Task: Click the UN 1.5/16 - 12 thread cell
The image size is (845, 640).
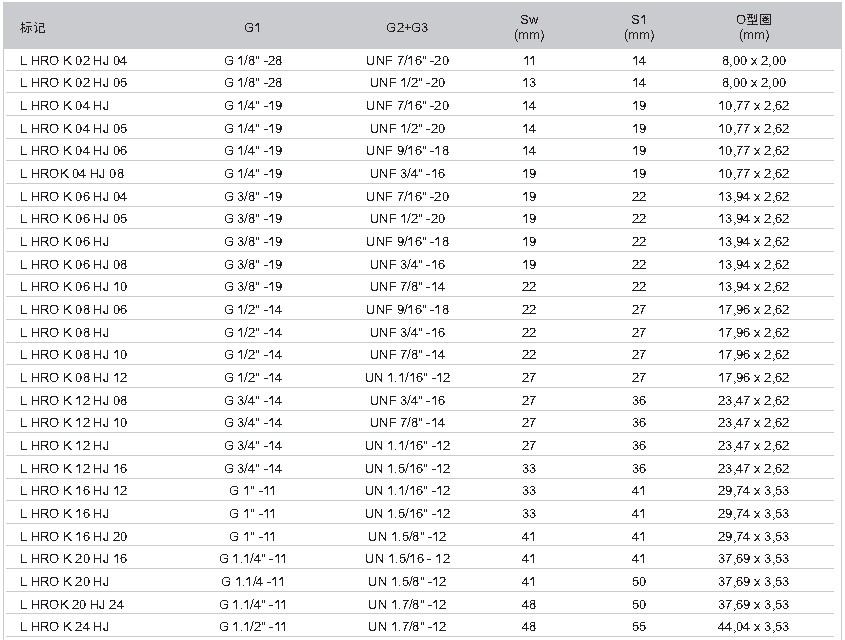Action: point(407,559)
